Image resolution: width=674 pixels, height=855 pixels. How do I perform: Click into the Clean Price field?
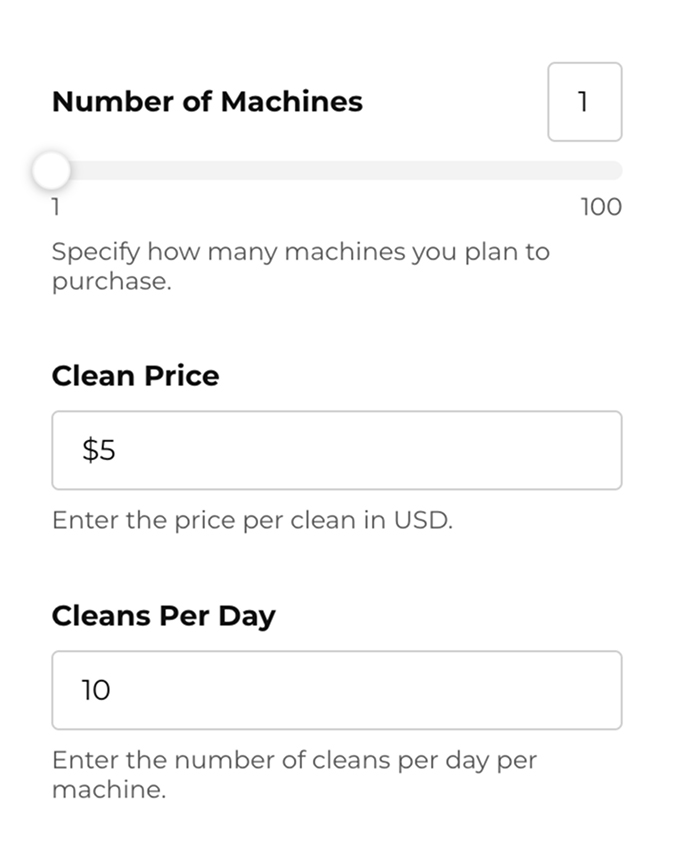point(336,450)
